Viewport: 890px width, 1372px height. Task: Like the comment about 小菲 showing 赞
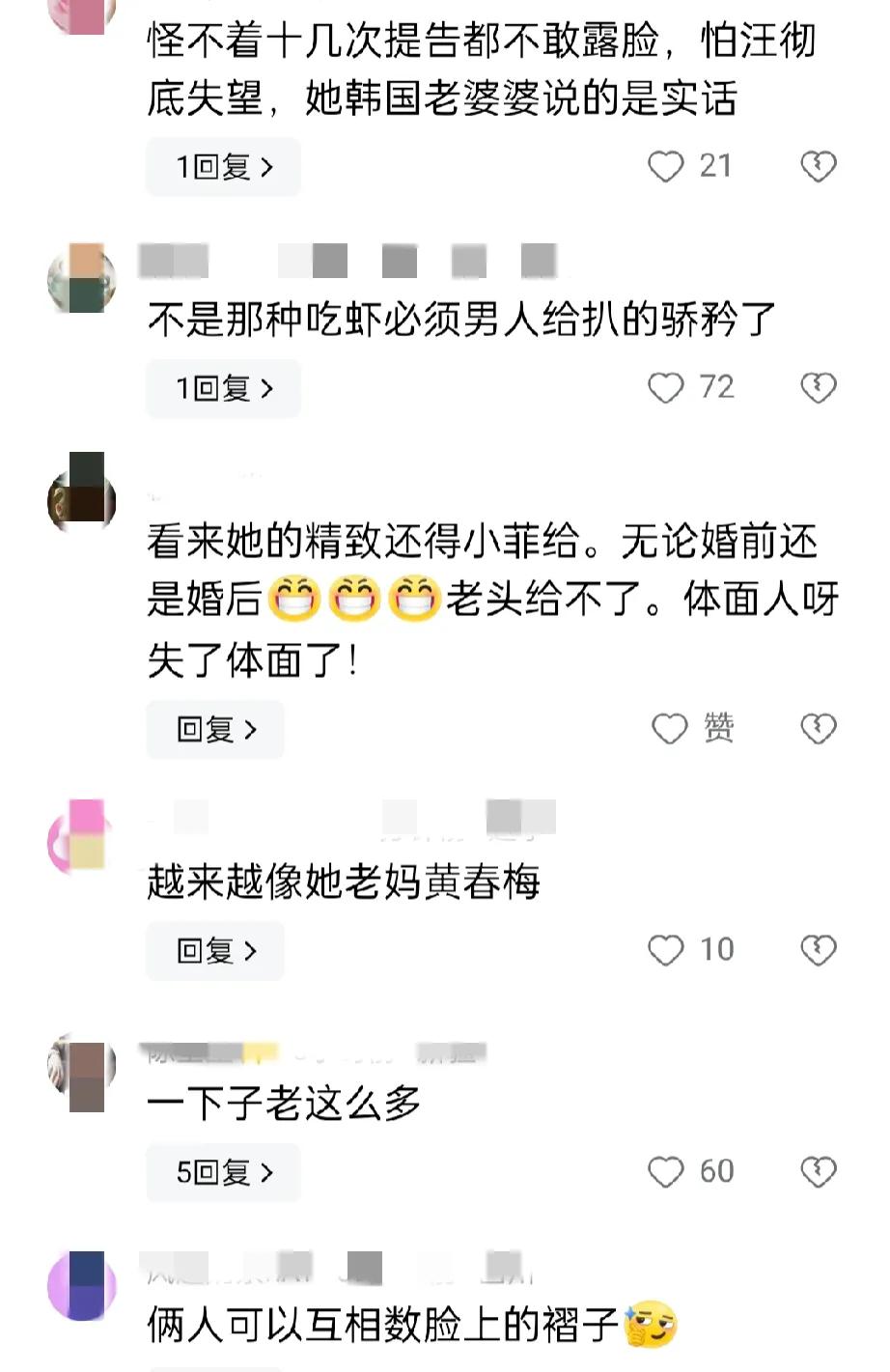(x=670, y=729)
